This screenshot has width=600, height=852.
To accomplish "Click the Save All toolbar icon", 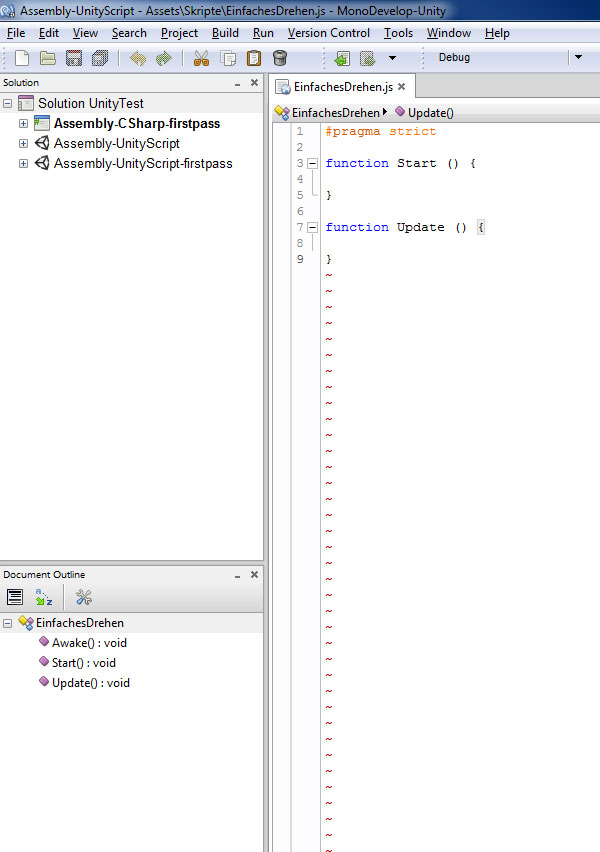I will coord(100,58).
